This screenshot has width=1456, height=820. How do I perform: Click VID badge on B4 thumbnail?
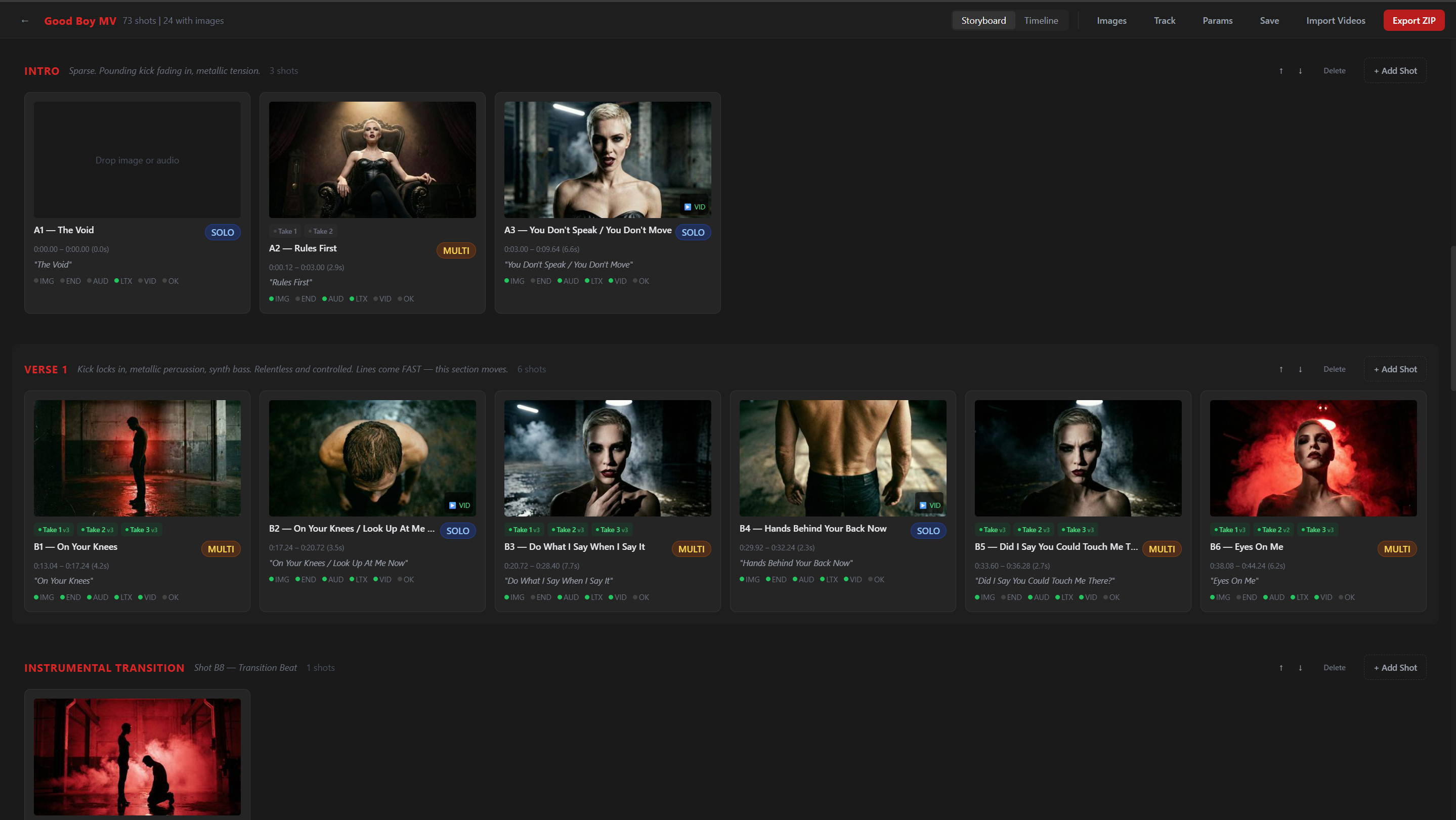pos(930,505)
